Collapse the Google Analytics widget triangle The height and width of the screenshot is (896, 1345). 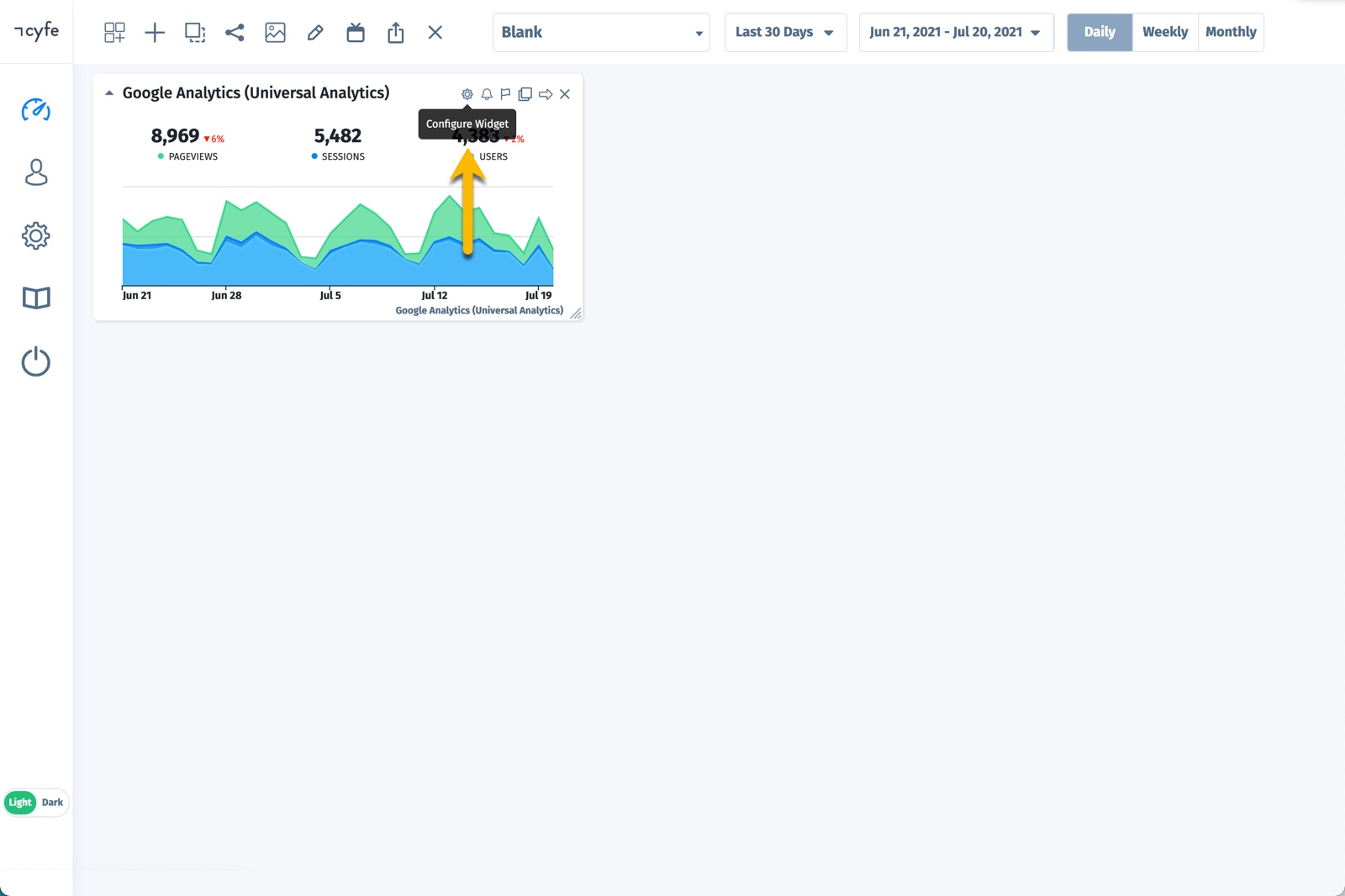point(109,93)
